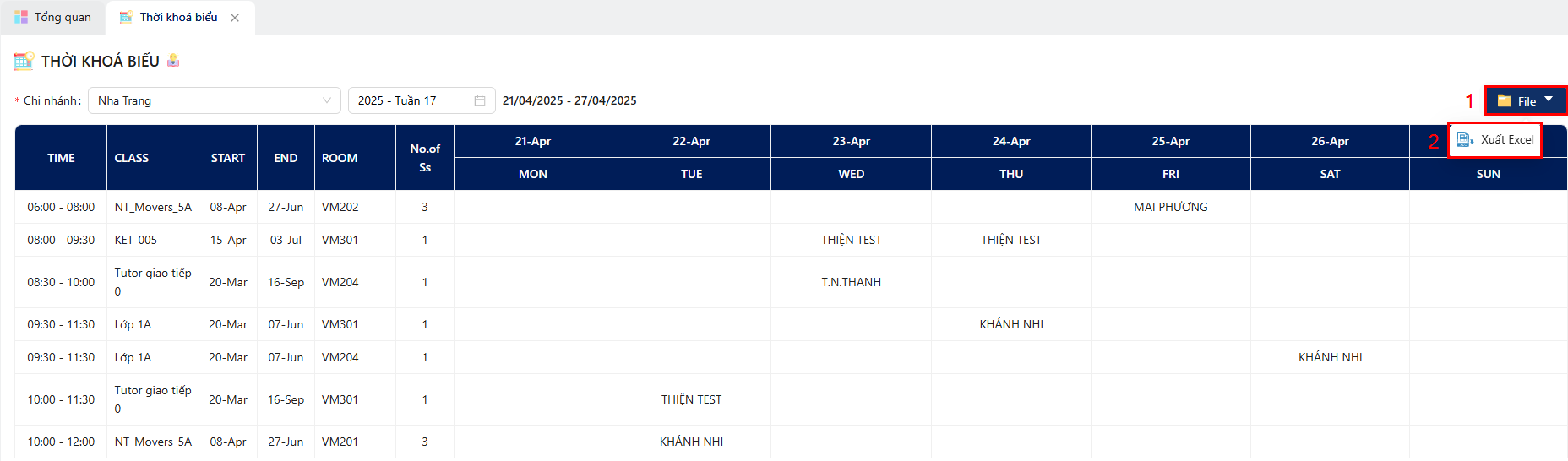Close the Thời khoá biểu tab
The image size is (1568, 461).
(x=235, y=18)
